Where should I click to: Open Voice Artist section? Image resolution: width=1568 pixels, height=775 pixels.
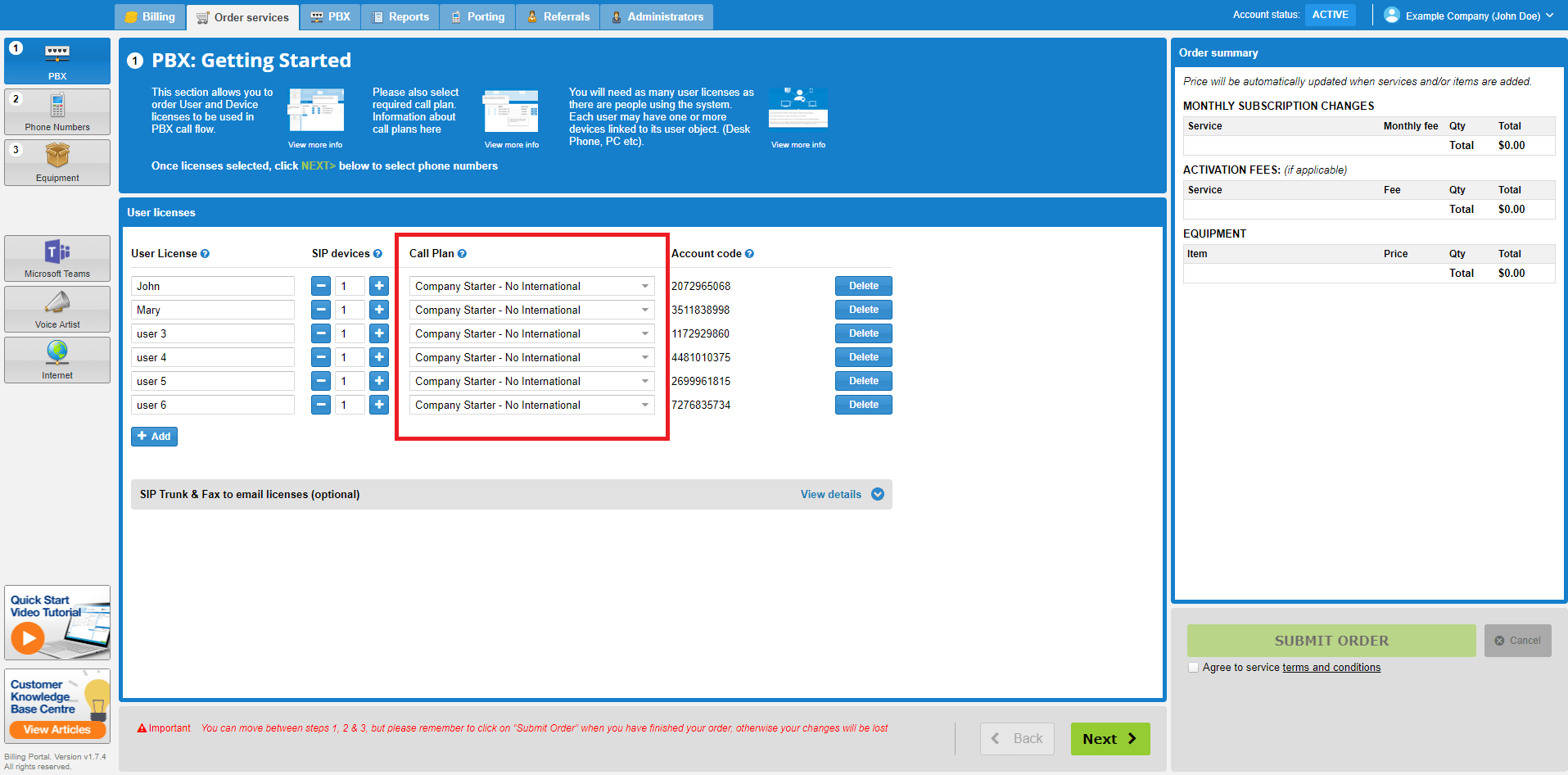(57, 309)
